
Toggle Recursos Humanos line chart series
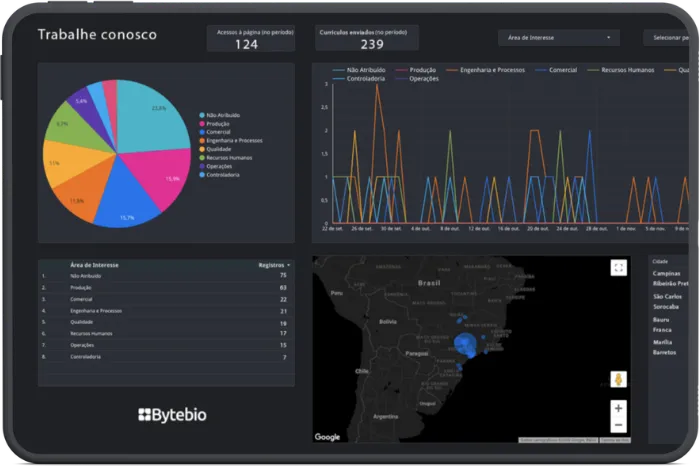pyautogui.click(x=621, y=70)
